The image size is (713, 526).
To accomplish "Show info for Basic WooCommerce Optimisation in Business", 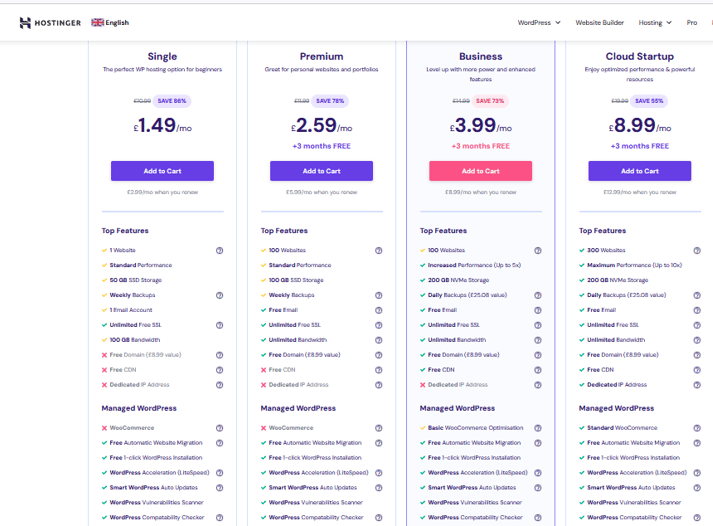I will coord(538,428).
